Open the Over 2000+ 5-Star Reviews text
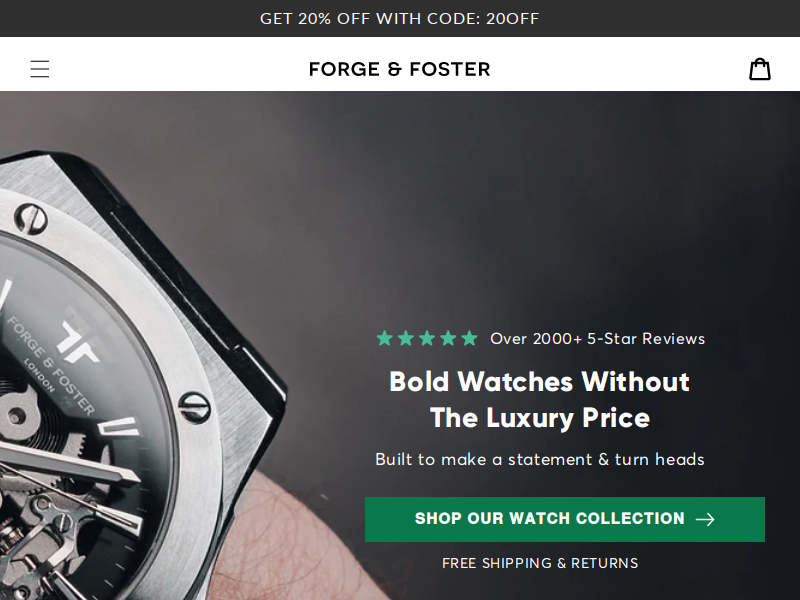This screenshot has height=600, width=800. pyautogui.click(x=597, y=339)
